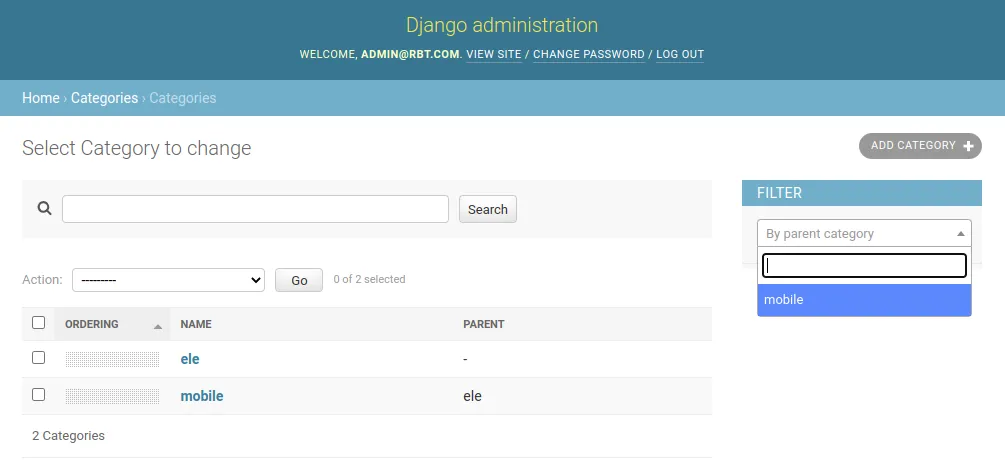Click the Django administration title
Viewport: 1005px width, 463px height.
502,25
